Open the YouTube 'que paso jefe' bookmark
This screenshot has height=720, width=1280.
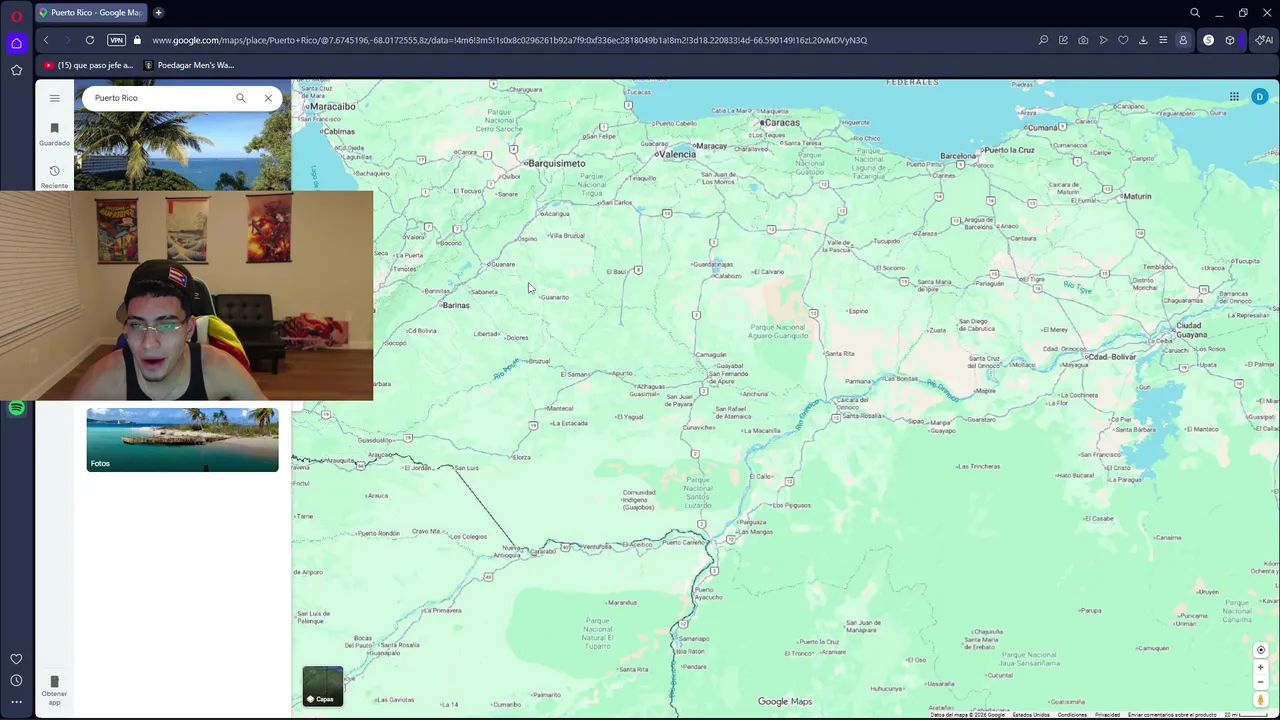88,65
